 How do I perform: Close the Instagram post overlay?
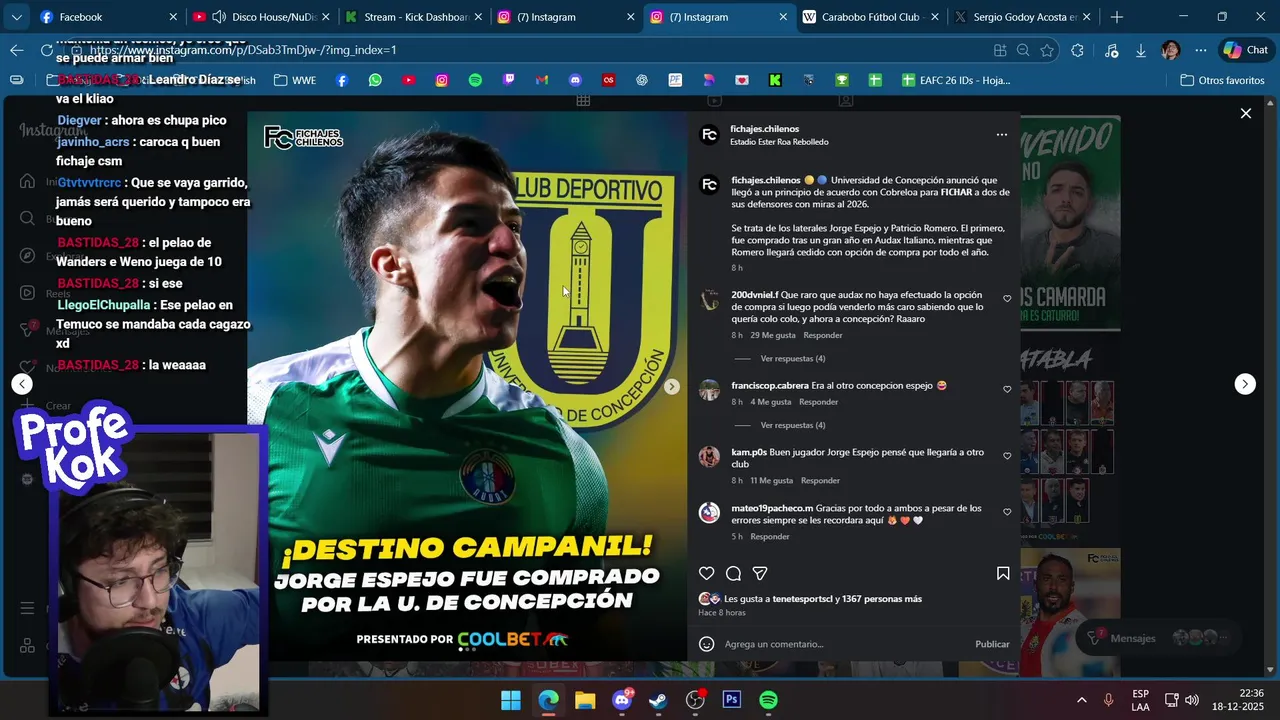point(1246,114)
